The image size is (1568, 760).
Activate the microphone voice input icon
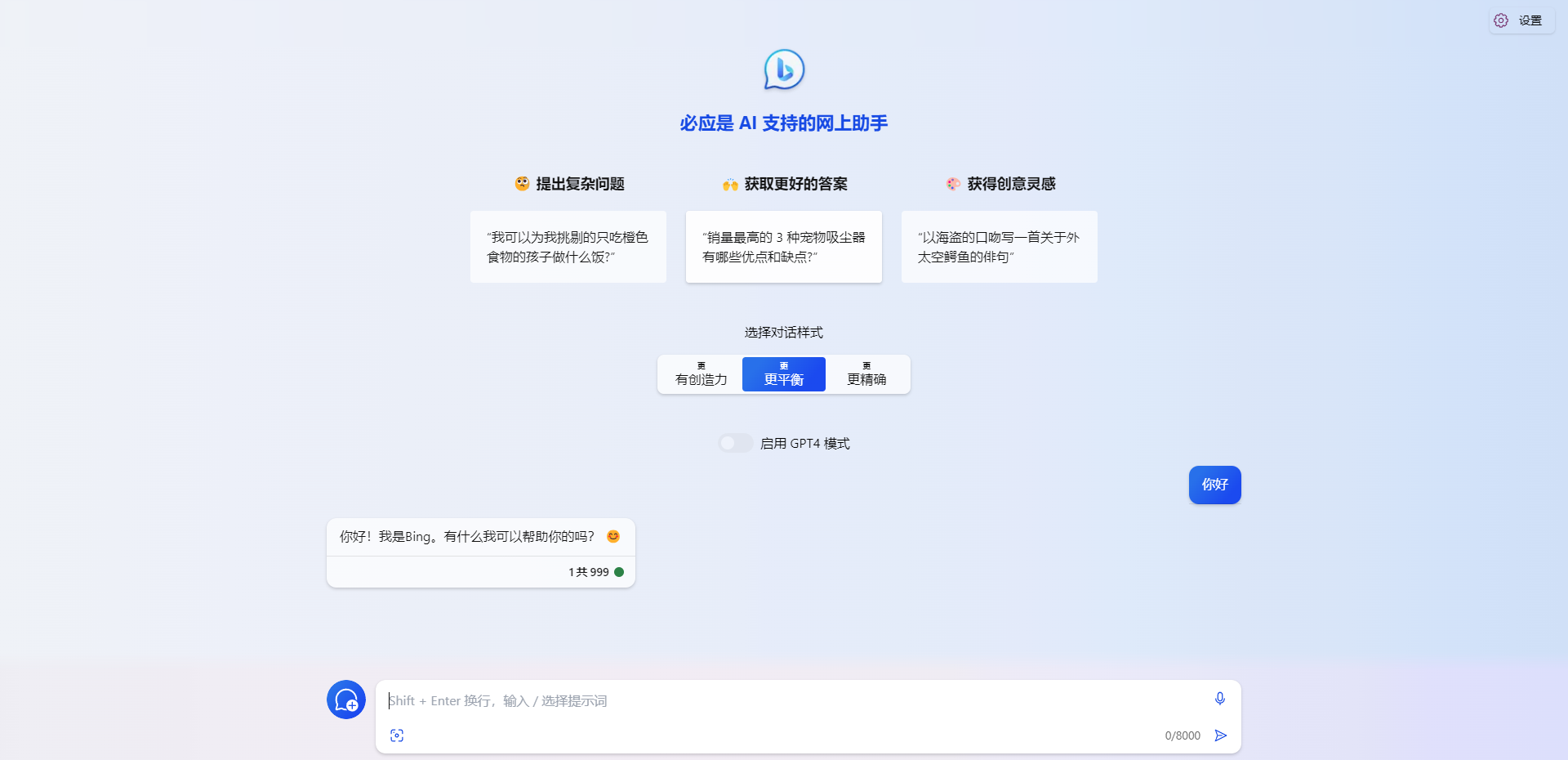pos(1220,699)
